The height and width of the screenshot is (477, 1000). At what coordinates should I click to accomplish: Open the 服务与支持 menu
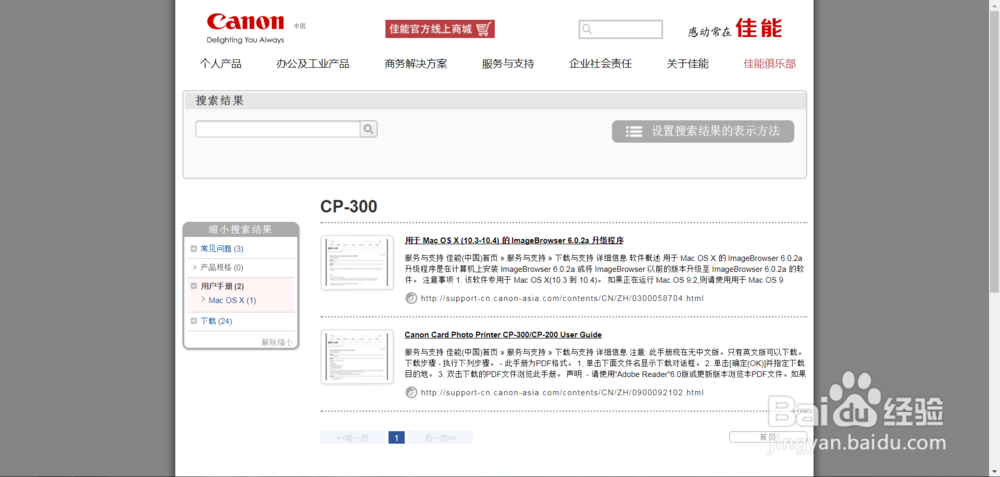[508, 64]
